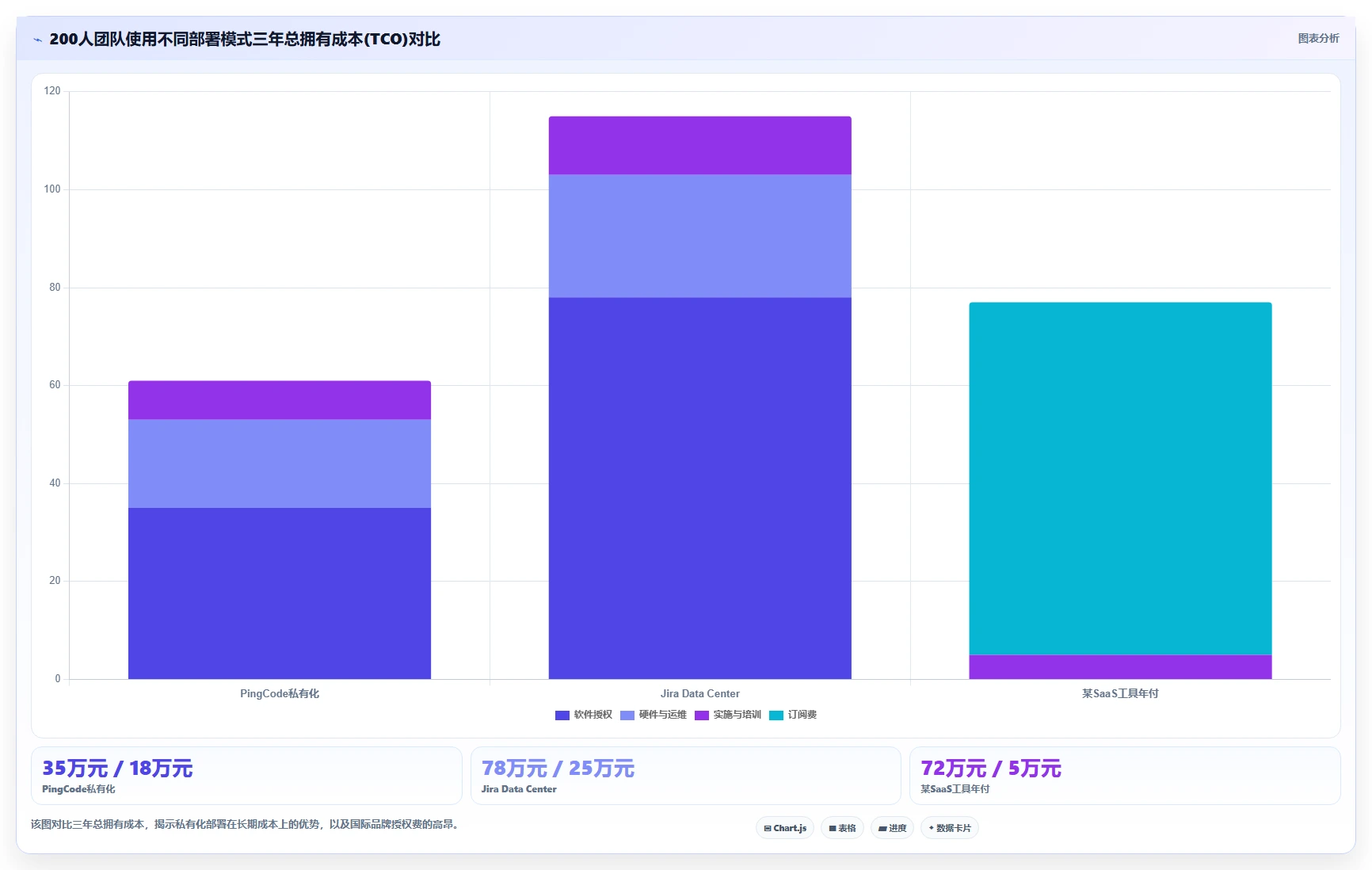1372x870 pixels.
Task: Select the 表格 tag
Action: point(842,828)
